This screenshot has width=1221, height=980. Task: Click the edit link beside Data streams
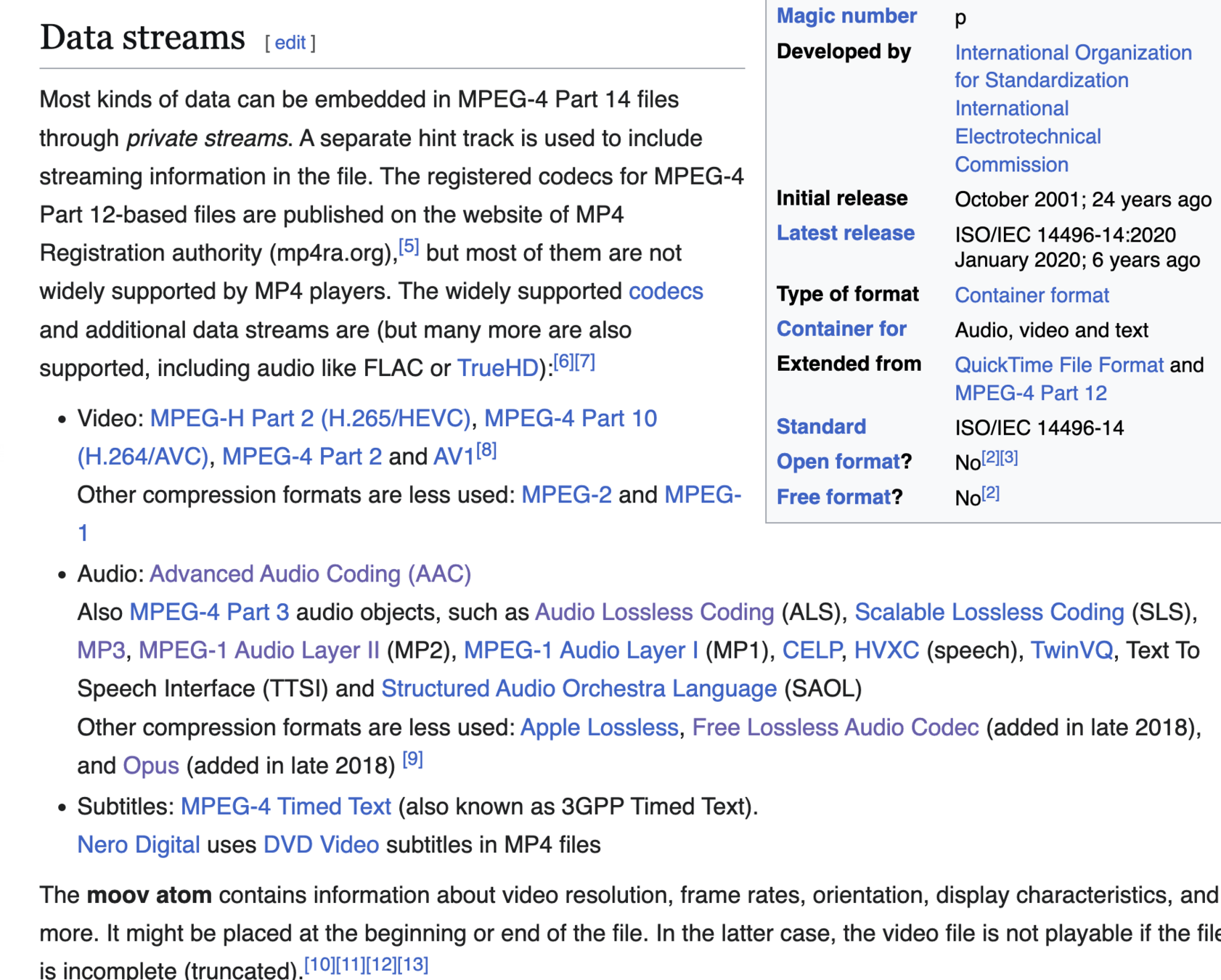click(x=290, y=43)
